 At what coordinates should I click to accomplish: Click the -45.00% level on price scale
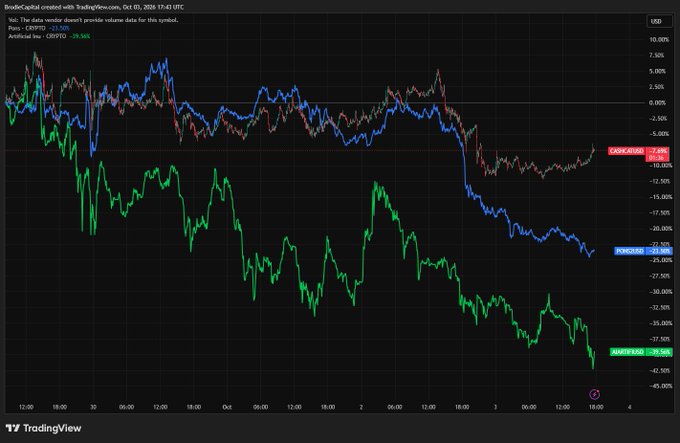pyautogui.click(x=660, y=386)
